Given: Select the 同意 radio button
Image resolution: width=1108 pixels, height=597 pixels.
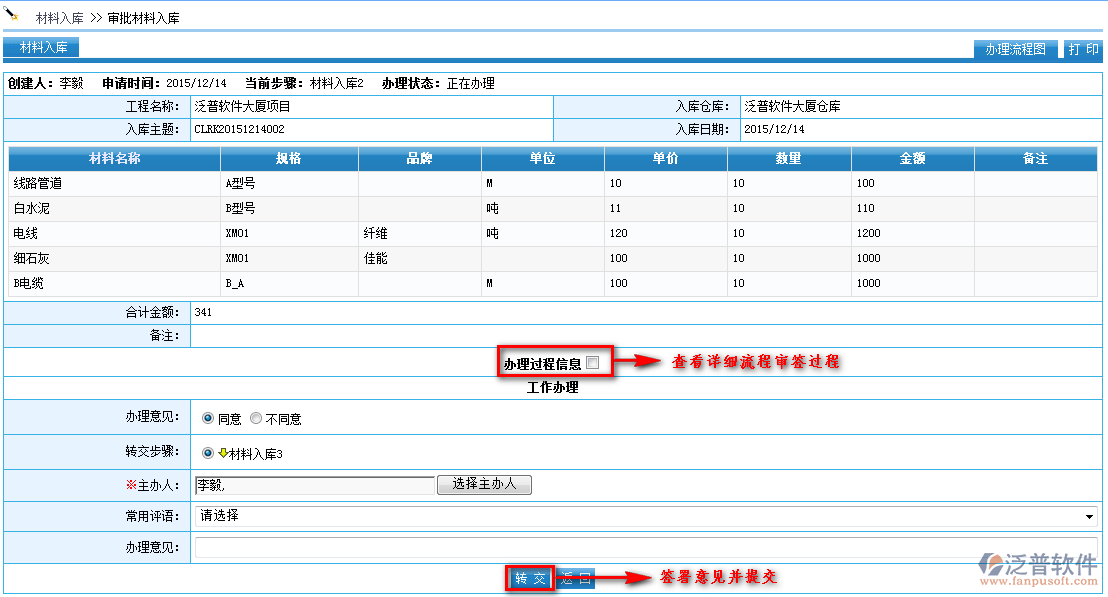Looking at the screenshot, I should tap(208, 418).
